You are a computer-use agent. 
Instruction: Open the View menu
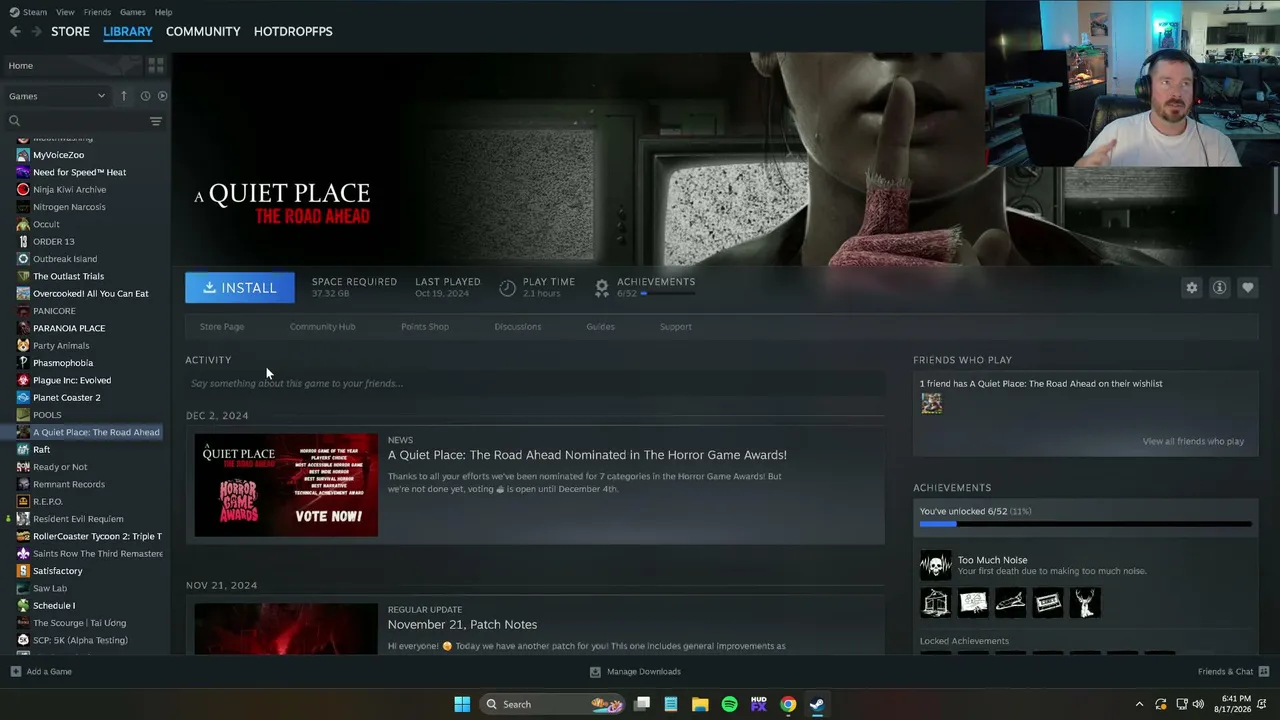point(65,12)
